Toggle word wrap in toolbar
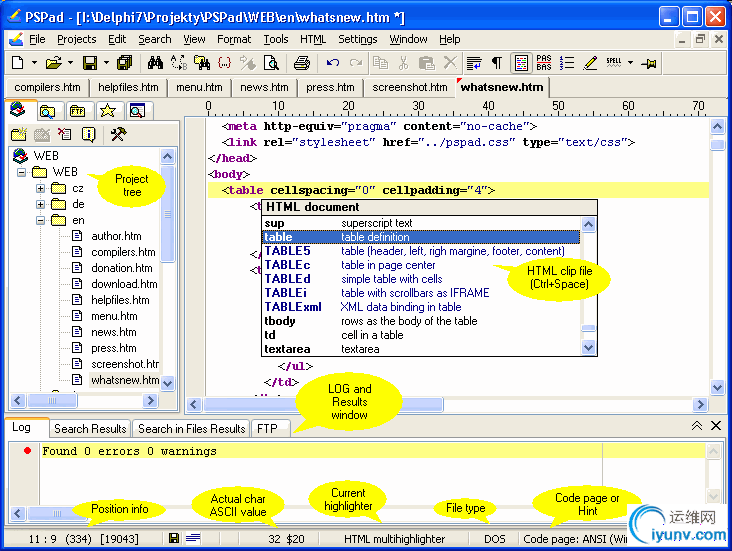 (474, 63)
